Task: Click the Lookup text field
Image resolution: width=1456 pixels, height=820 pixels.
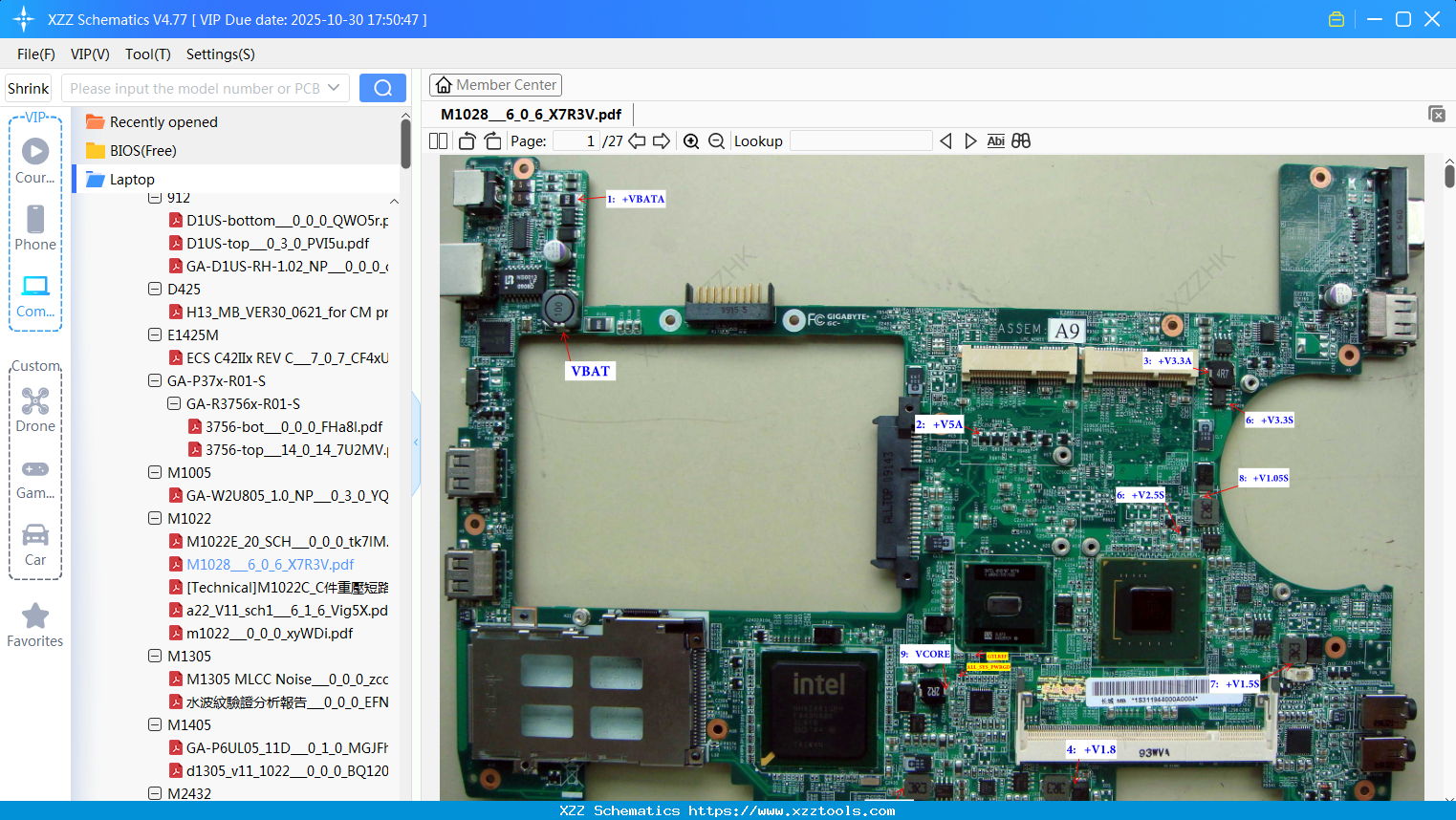Action: (861, 141)
